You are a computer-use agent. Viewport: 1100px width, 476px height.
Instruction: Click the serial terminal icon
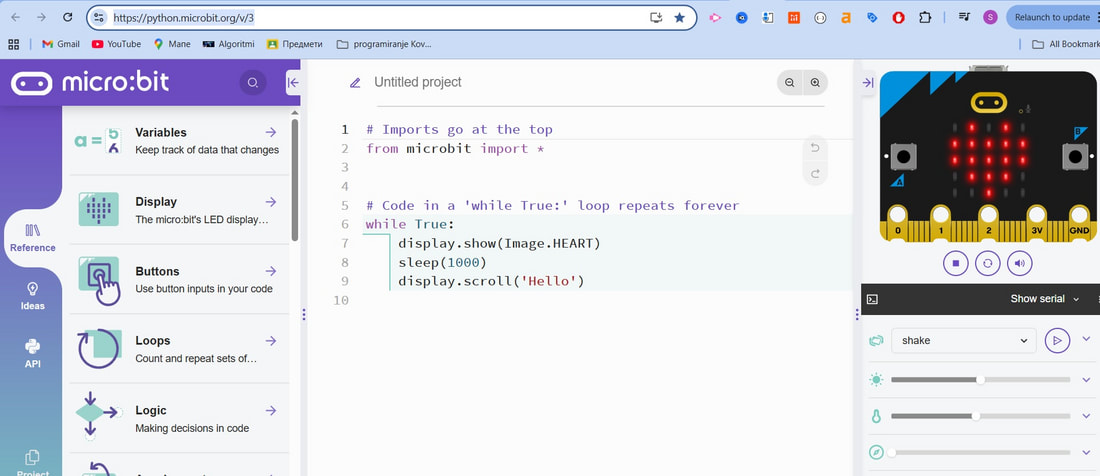tap(872, 299)
